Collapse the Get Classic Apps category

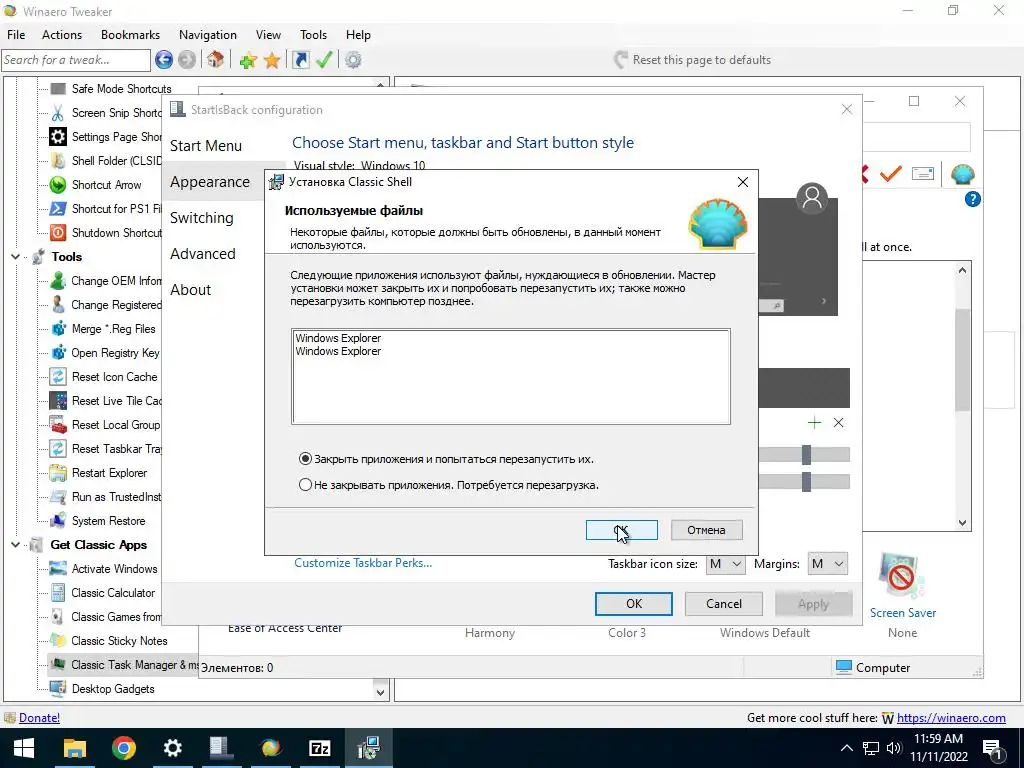[15, 545]
